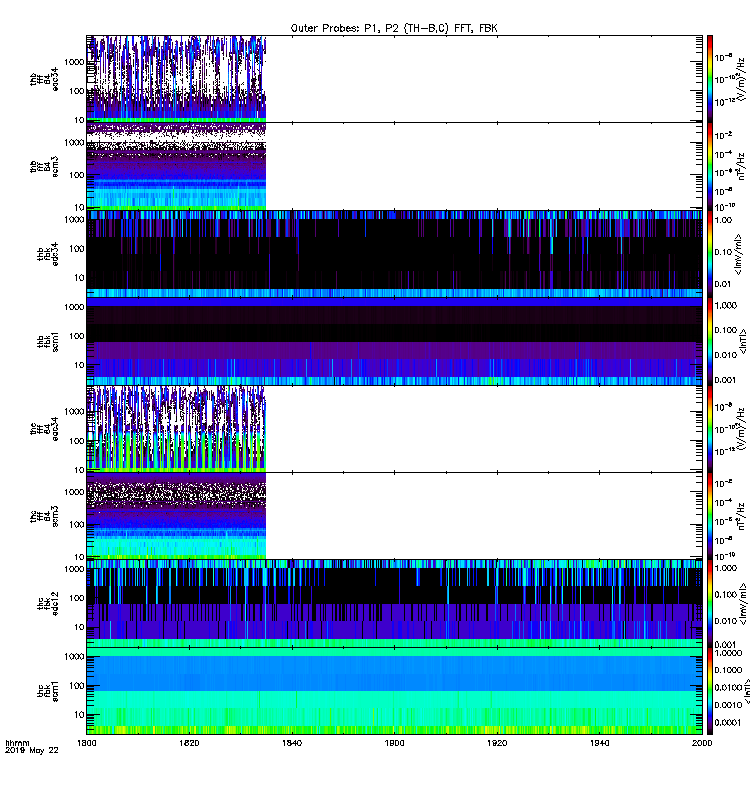Click the "thb fbk edc34" panel label
The height and width of the screenshot is (800, 750).
tap(47, 254)
